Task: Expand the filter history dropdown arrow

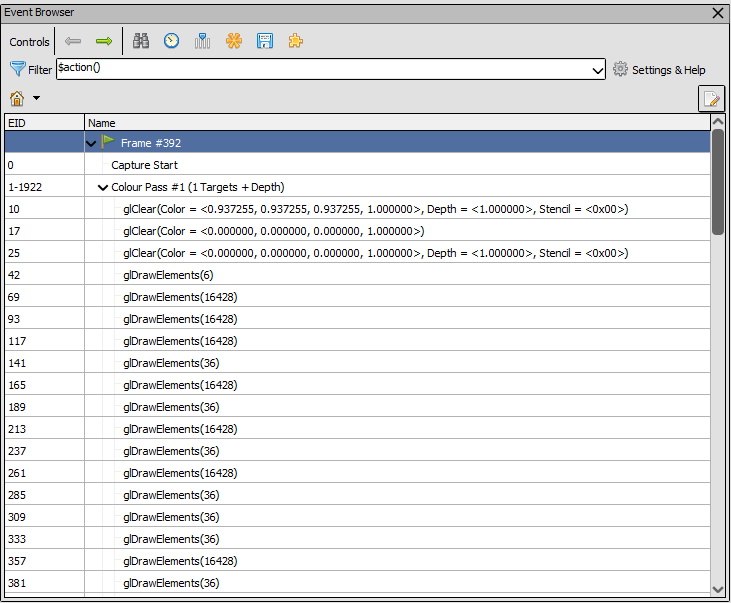Action: [x=597, y=70]
